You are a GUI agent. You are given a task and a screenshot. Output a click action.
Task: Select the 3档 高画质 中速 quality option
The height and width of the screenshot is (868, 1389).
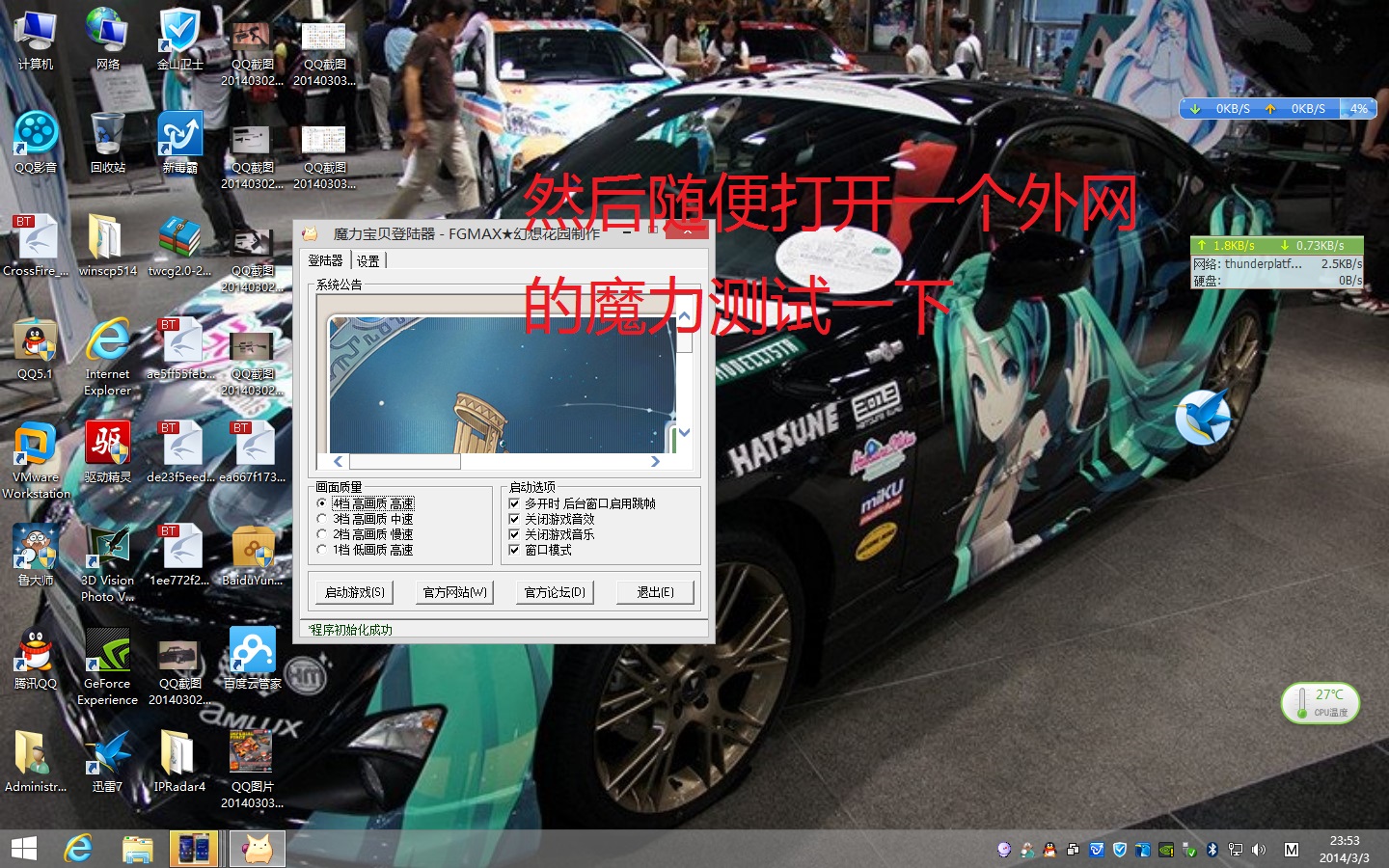pos(322,519)
